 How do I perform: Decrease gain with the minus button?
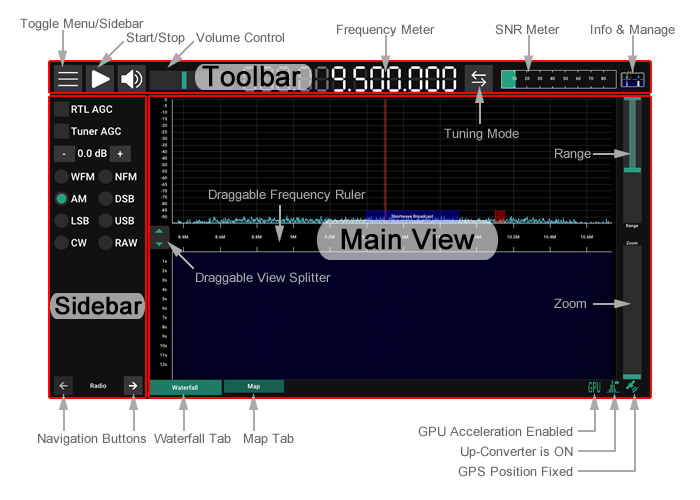(x=63, y=154)
